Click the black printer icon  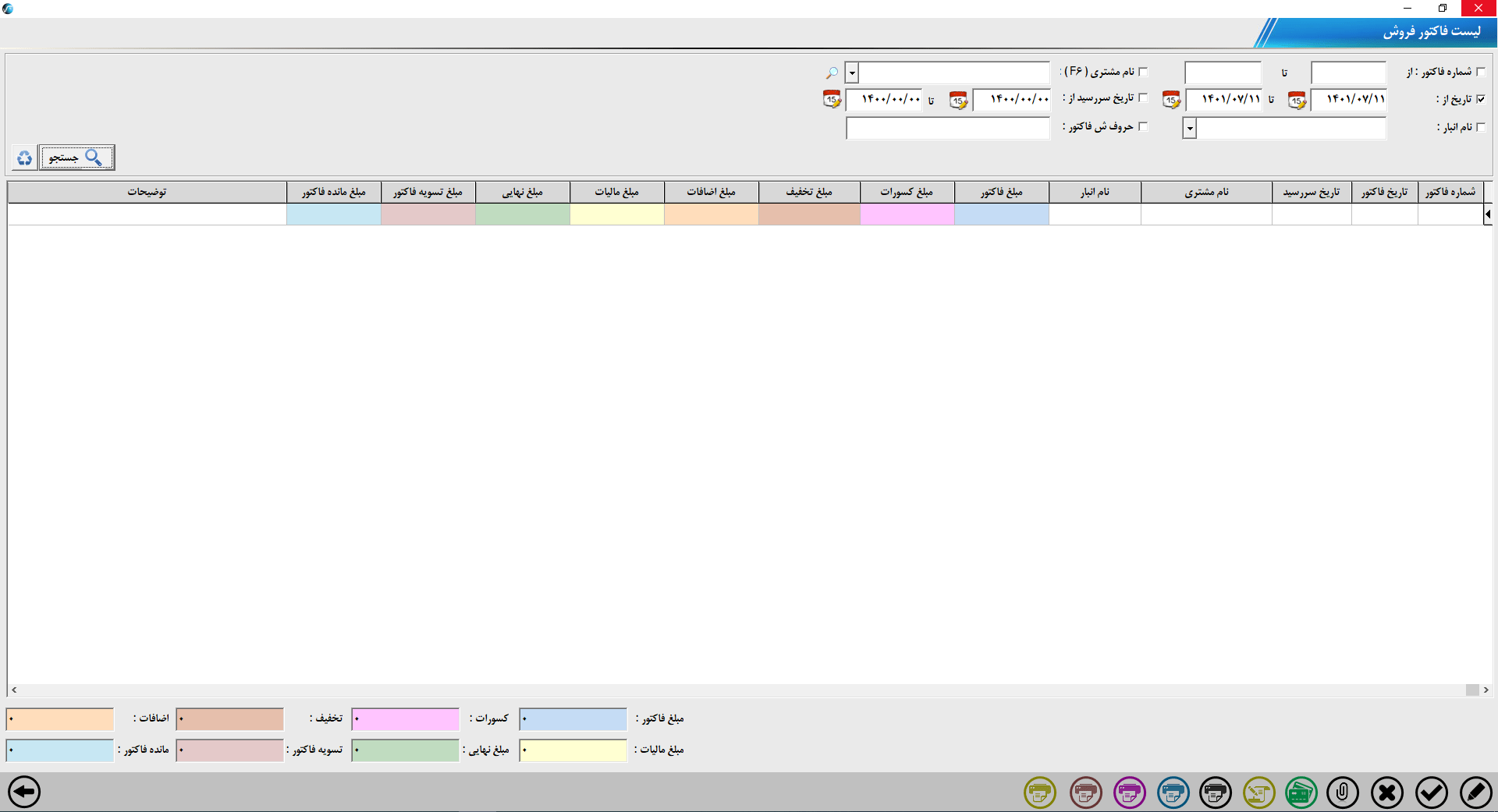click(1216, 792)
